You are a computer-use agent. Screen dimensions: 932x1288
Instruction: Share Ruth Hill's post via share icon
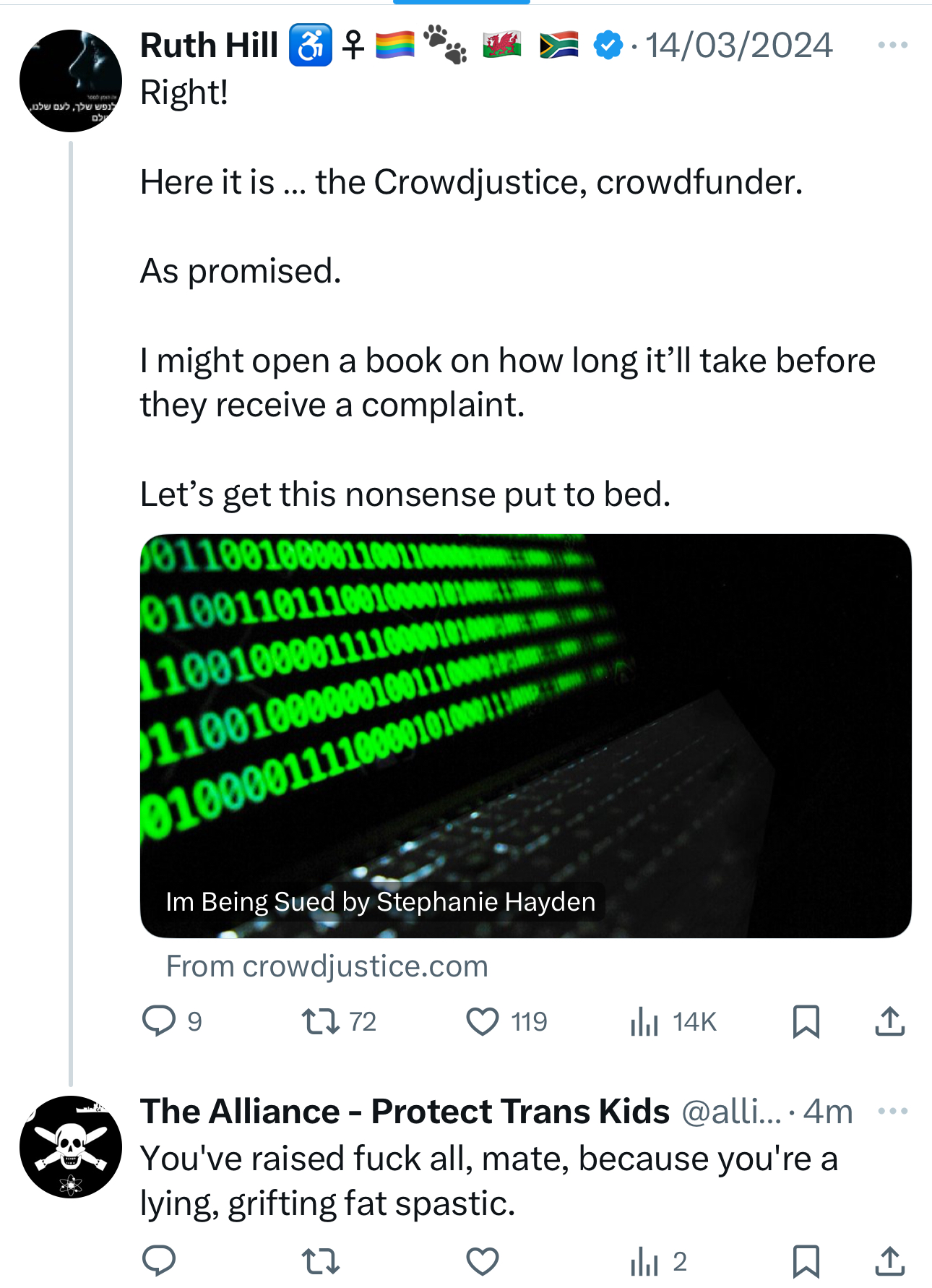[x=889, y=1021]
